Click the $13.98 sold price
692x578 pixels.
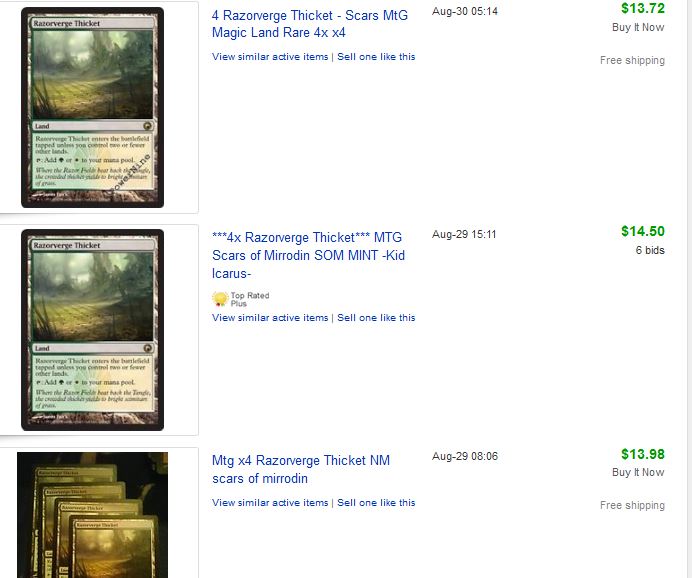click(x=643, y=454)
